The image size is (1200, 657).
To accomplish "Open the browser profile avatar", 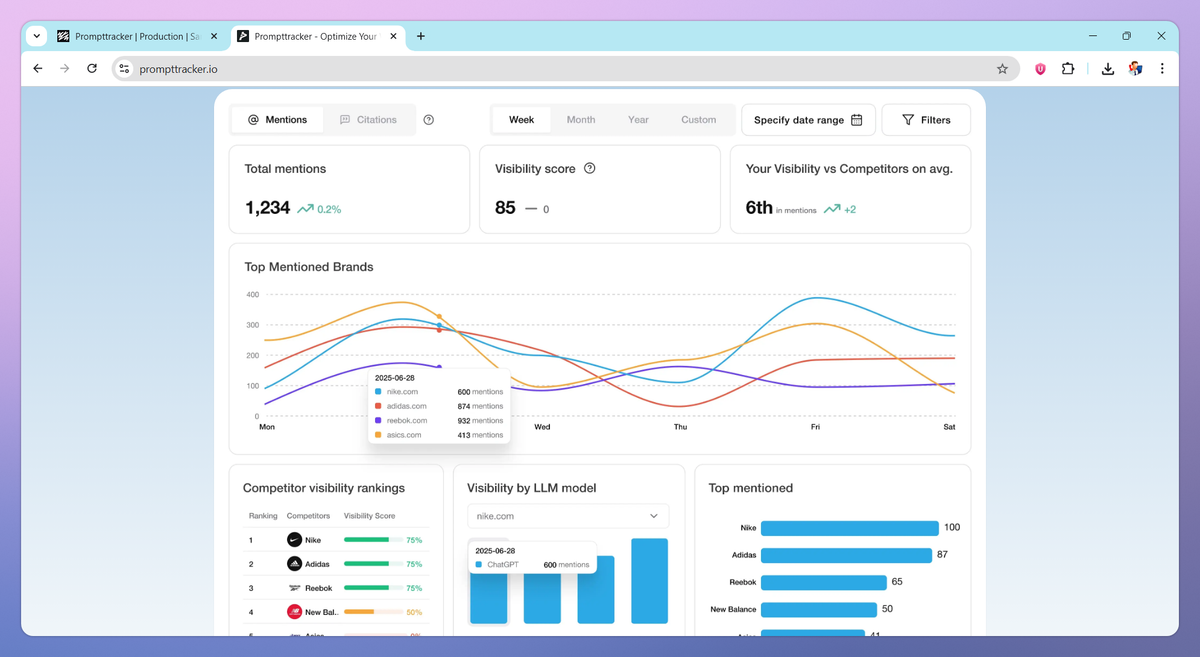I will point(1135,69).
